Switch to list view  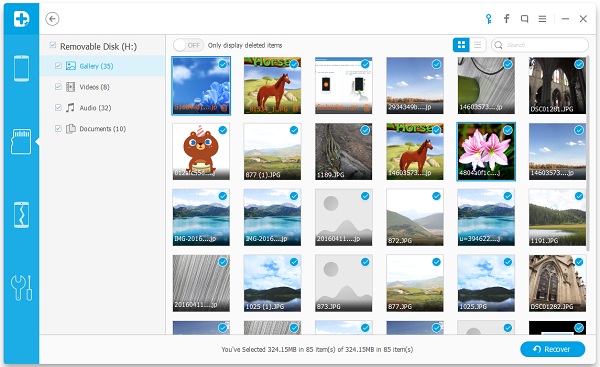pyautogui.click(x=478, y=45)
